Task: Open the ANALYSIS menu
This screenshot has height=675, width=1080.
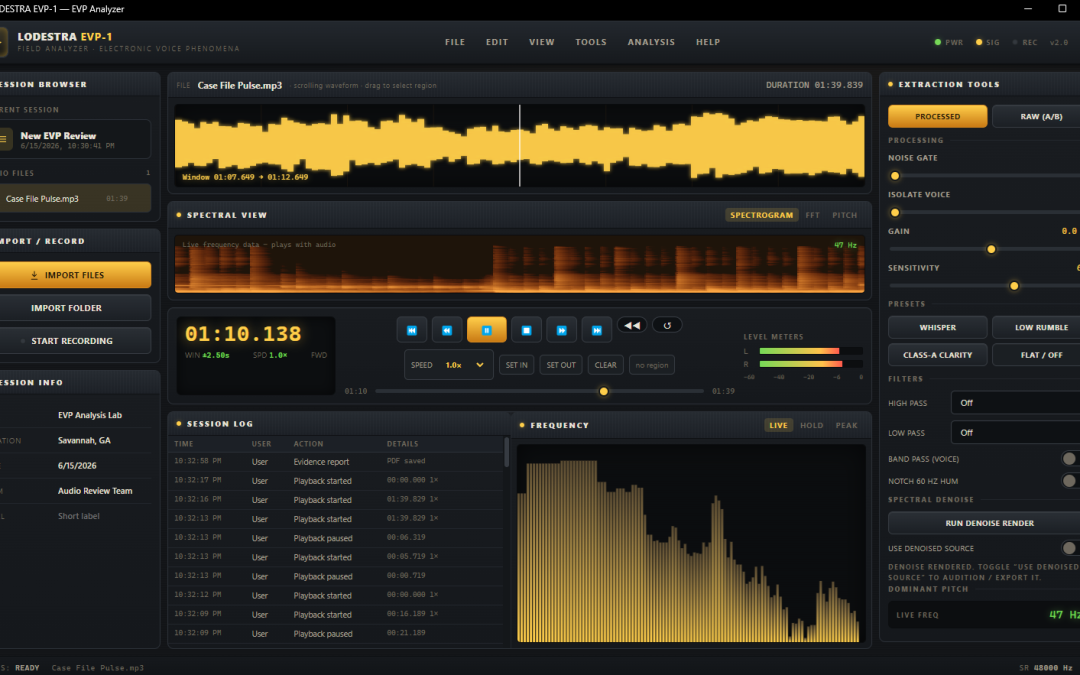Action: (651, 42)
